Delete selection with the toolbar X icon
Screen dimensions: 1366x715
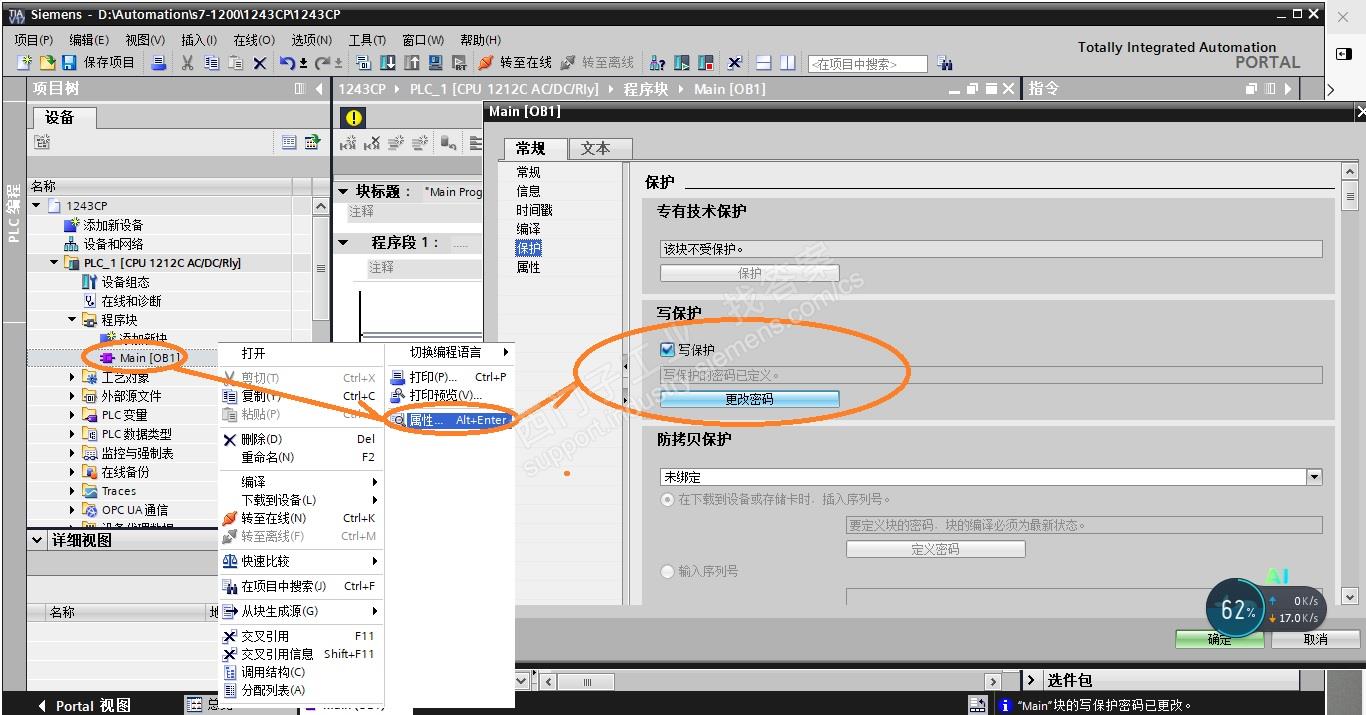coord(260,63)
